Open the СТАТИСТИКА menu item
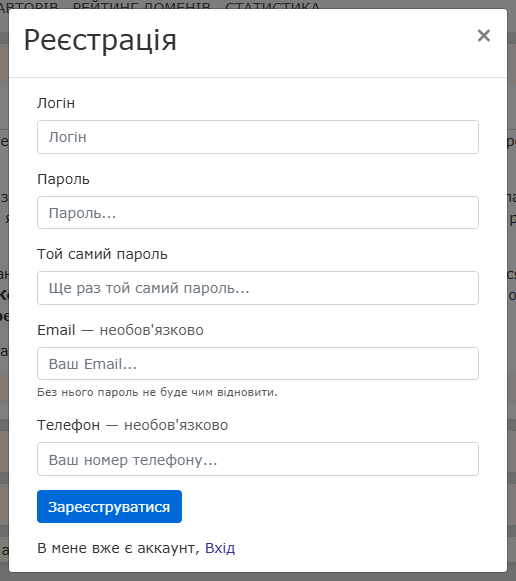 273,4
